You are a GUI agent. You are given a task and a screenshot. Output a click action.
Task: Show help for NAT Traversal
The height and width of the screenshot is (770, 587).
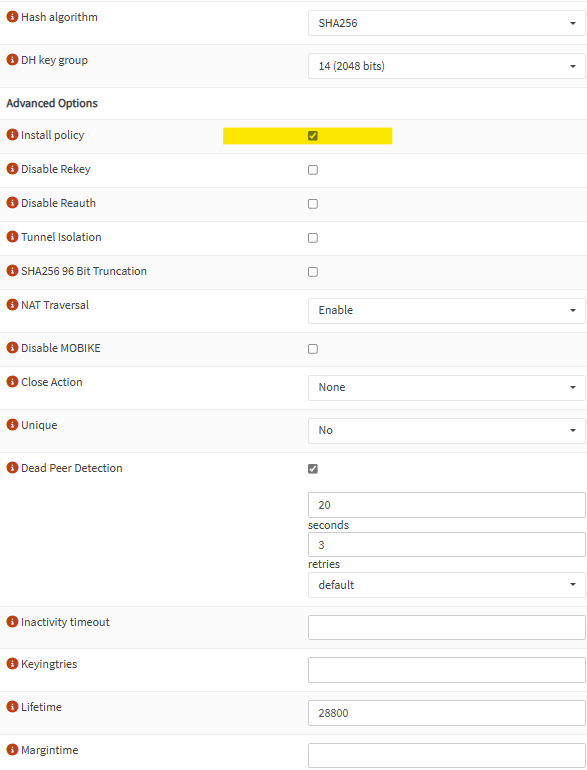pyautogui.click(x=12, y=305)
